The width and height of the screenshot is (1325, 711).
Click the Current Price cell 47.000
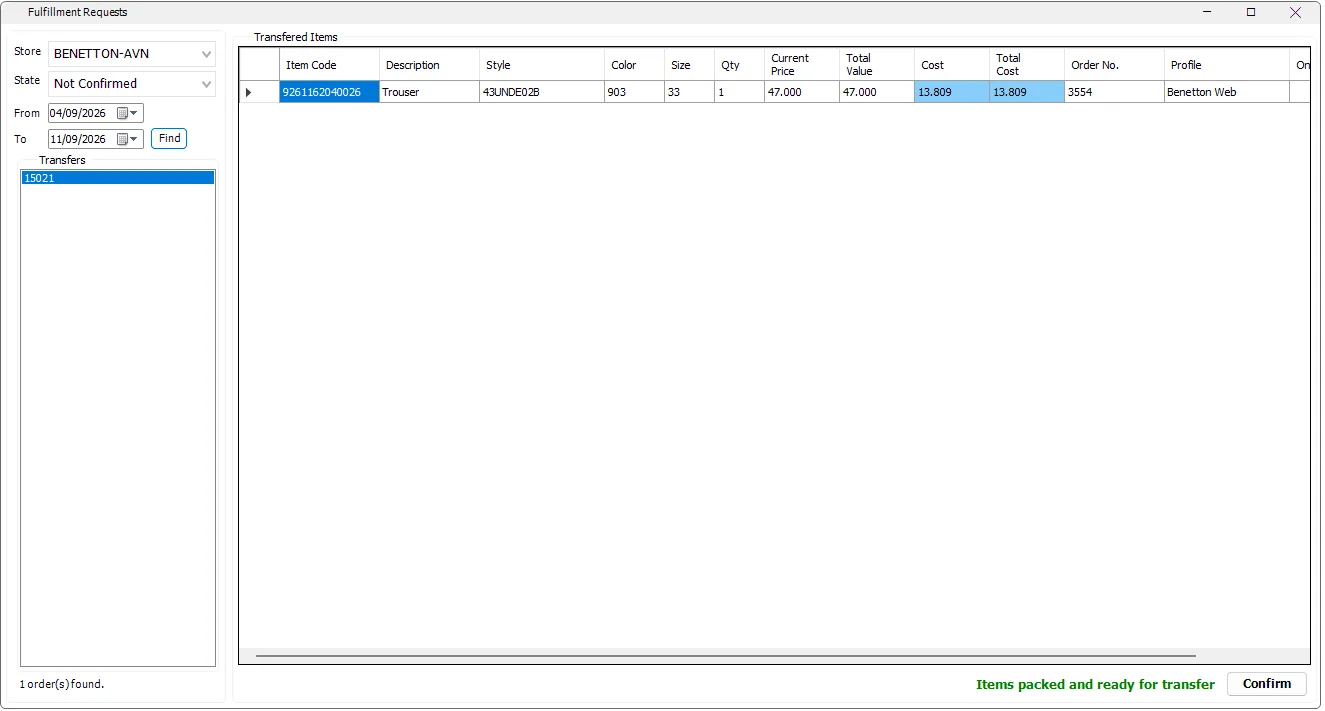[802, 92]
